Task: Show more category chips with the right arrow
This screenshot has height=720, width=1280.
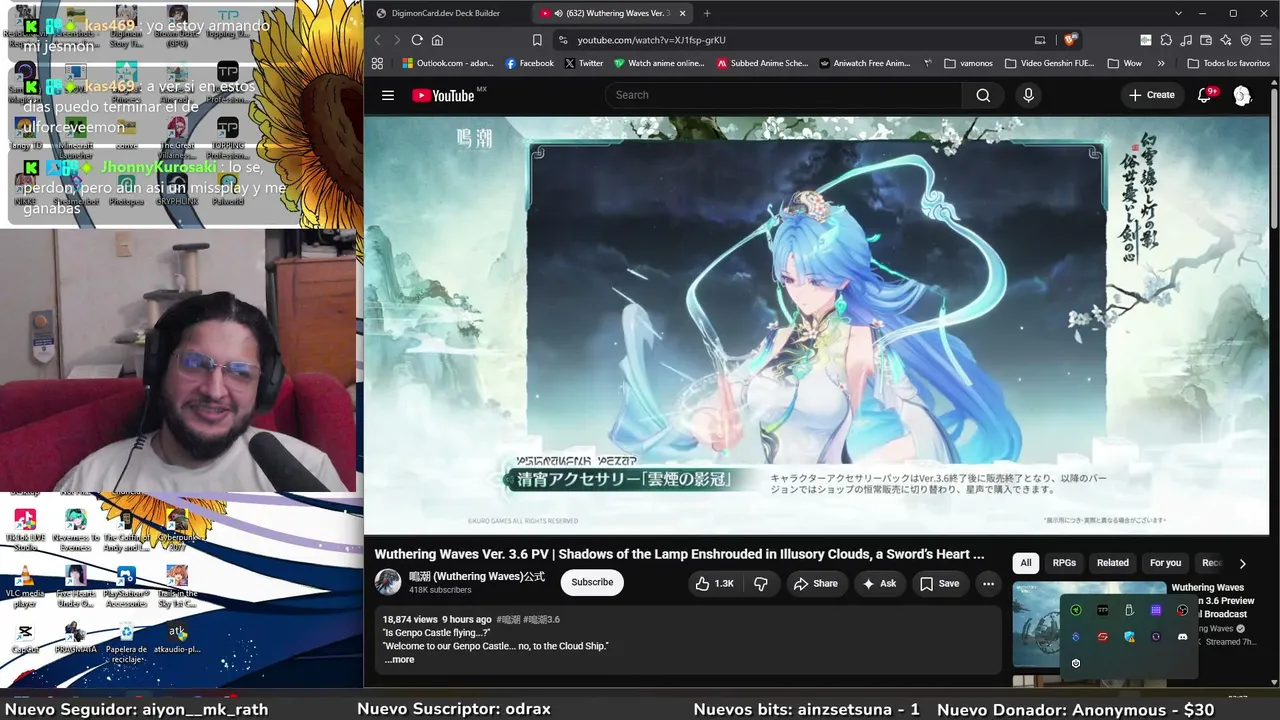Action: [x=1242, y=563]
